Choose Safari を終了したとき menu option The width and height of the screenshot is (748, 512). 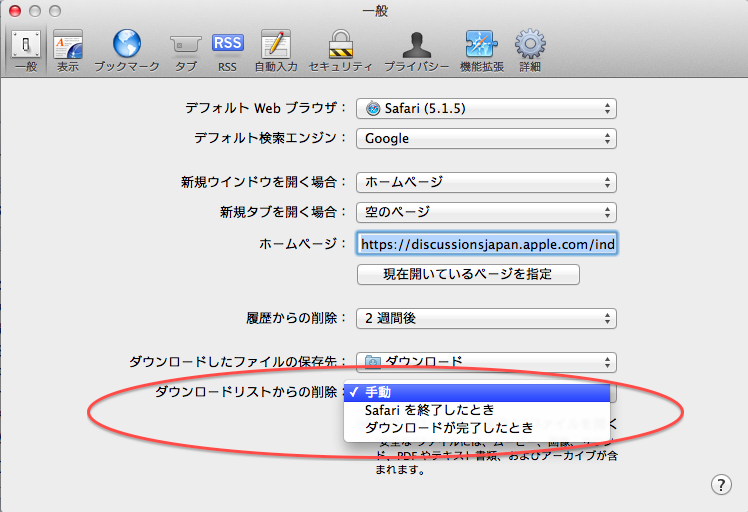(477, 410)
